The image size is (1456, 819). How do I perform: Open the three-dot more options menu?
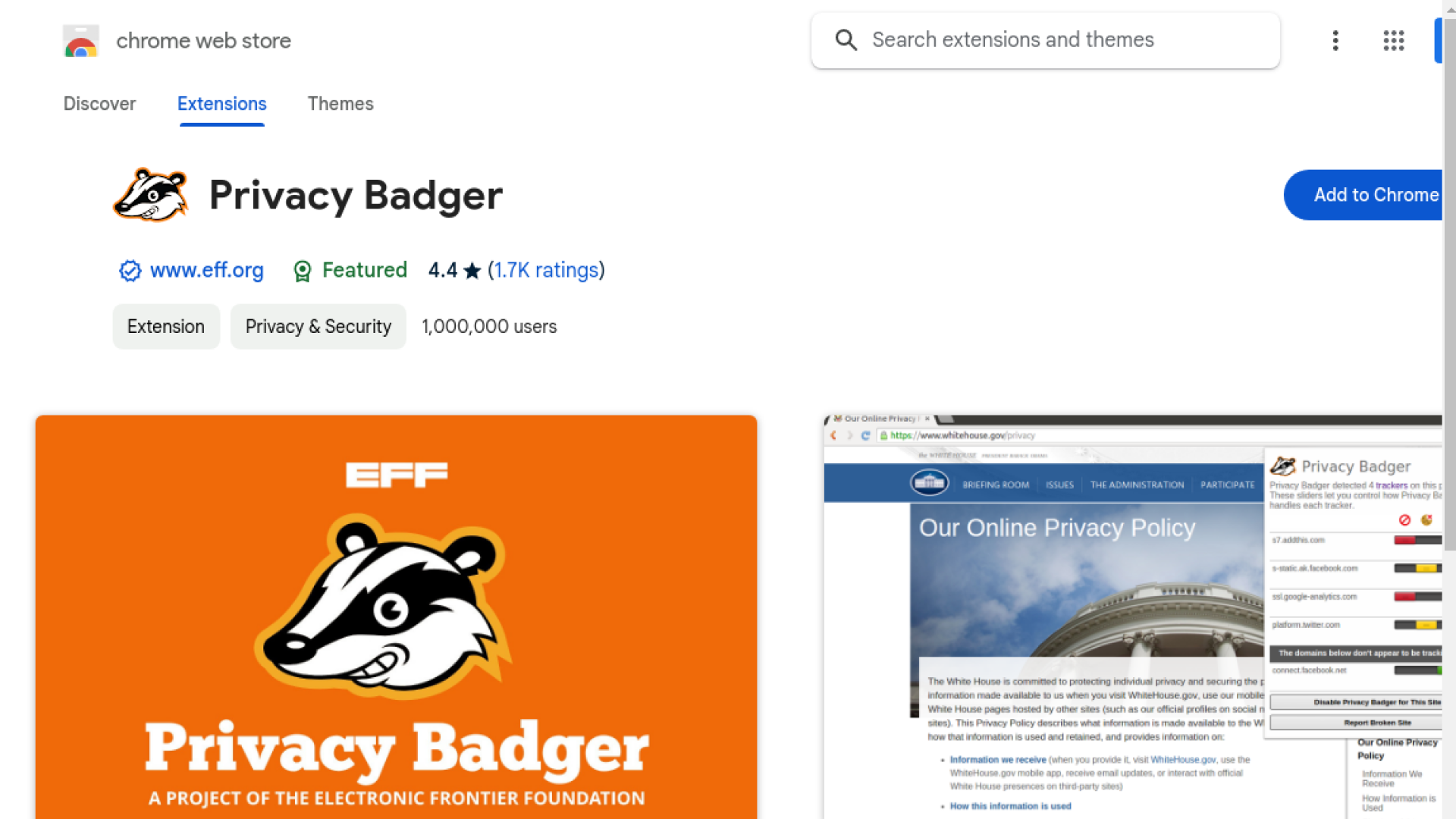(x=1335, y=40)
